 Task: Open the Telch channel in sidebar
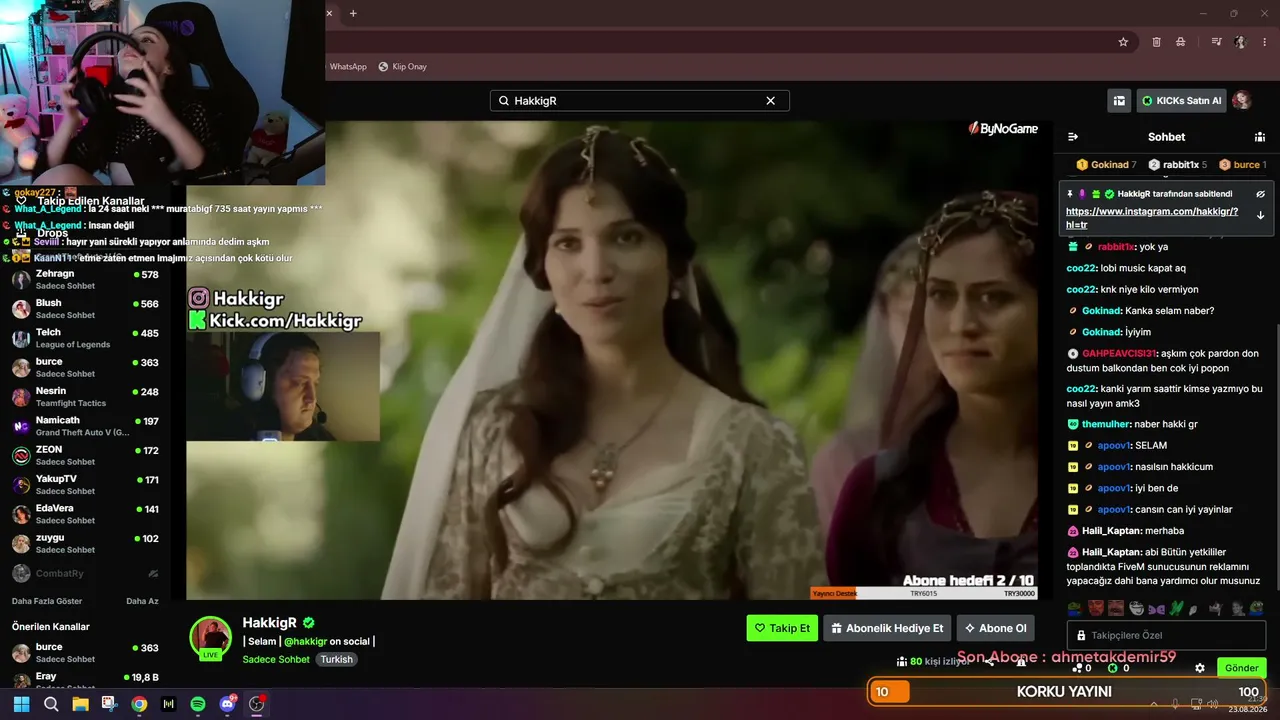[85, 338]
